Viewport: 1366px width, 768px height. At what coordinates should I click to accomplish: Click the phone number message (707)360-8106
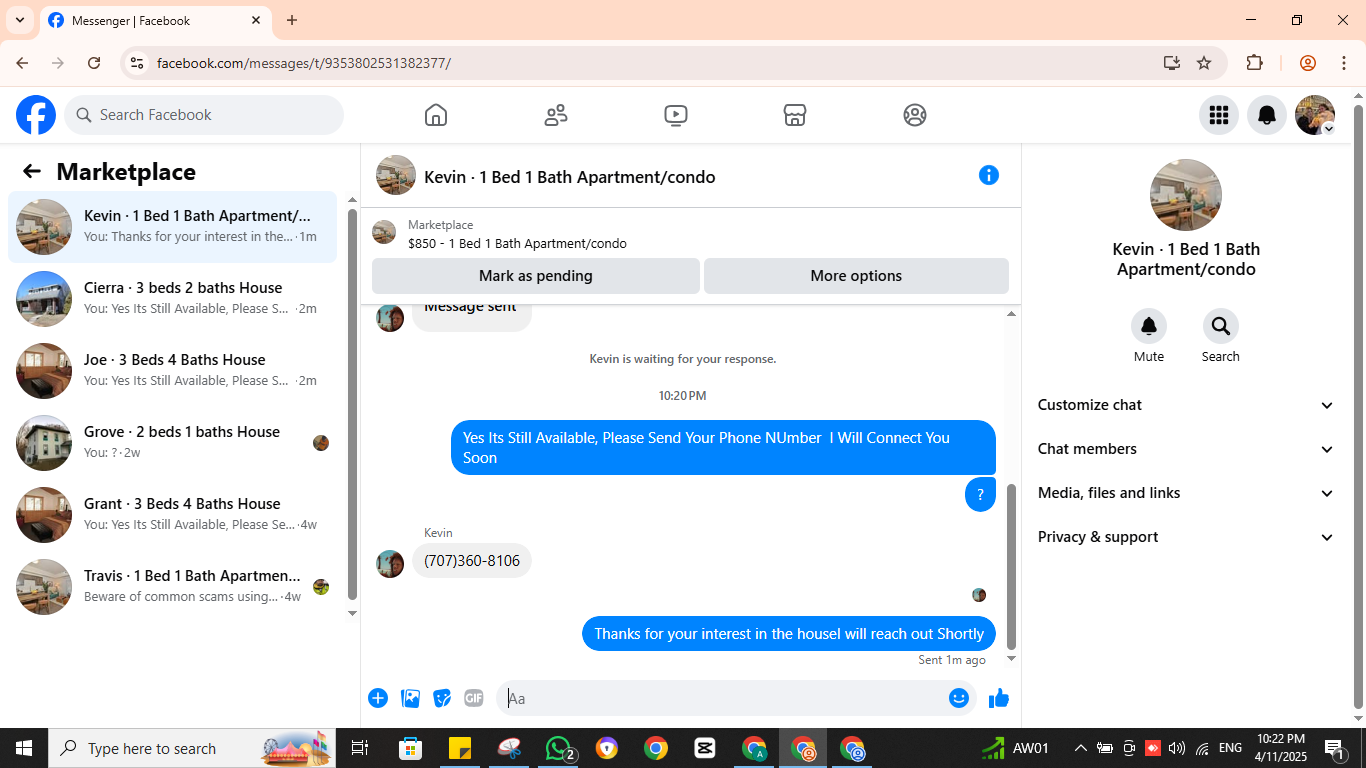pos(472,560)
